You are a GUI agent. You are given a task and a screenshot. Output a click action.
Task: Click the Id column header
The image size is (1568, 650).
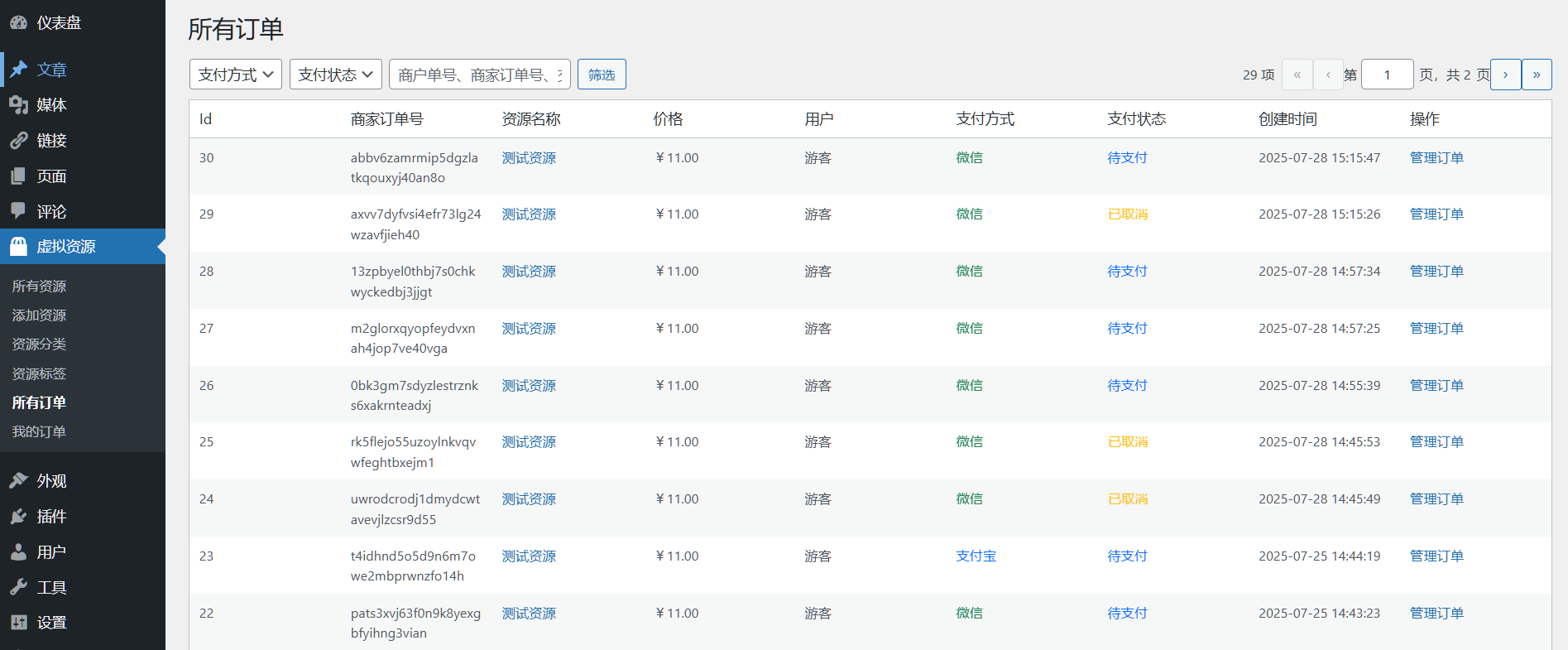(205, 119)
